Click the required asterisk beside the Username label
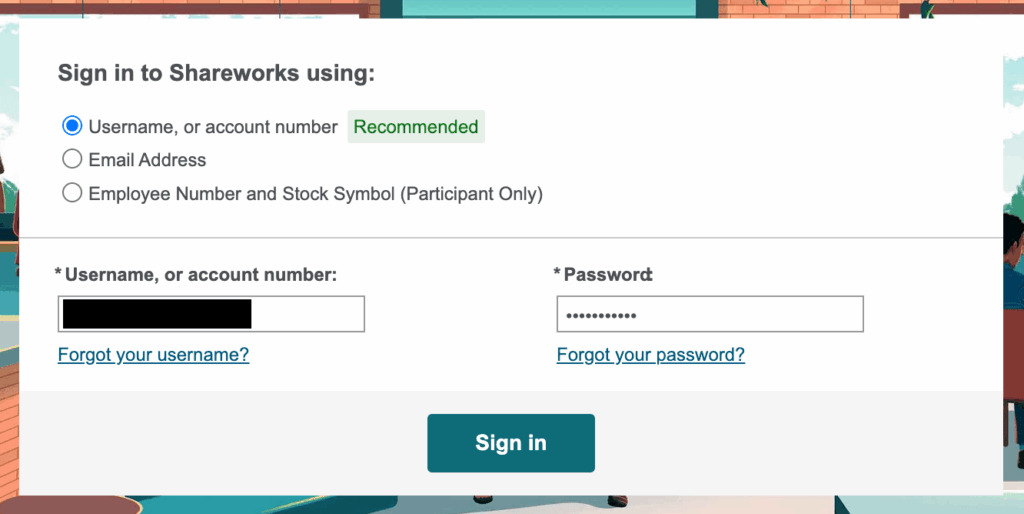The image size is (1024, 514). pos(58,272)
